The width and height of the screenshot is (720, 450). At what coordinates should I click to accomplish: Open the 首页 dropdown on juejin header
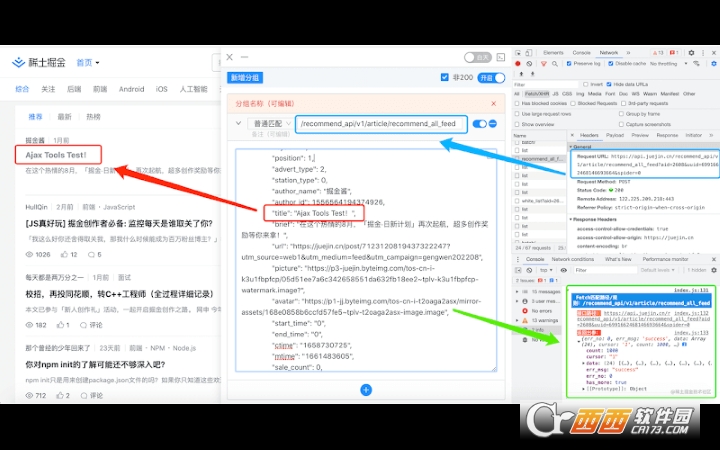pos(88,62)
